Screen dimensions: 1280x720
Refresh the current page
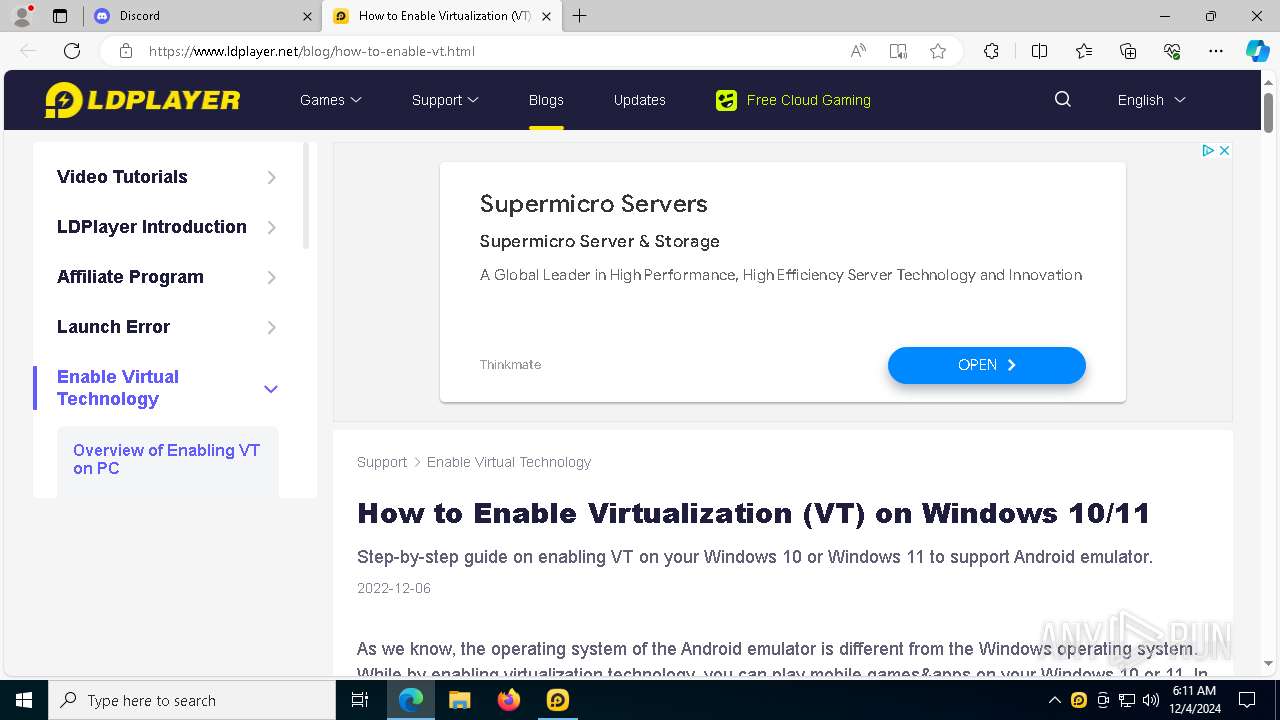pyautogui.click(x=72, y=51)
